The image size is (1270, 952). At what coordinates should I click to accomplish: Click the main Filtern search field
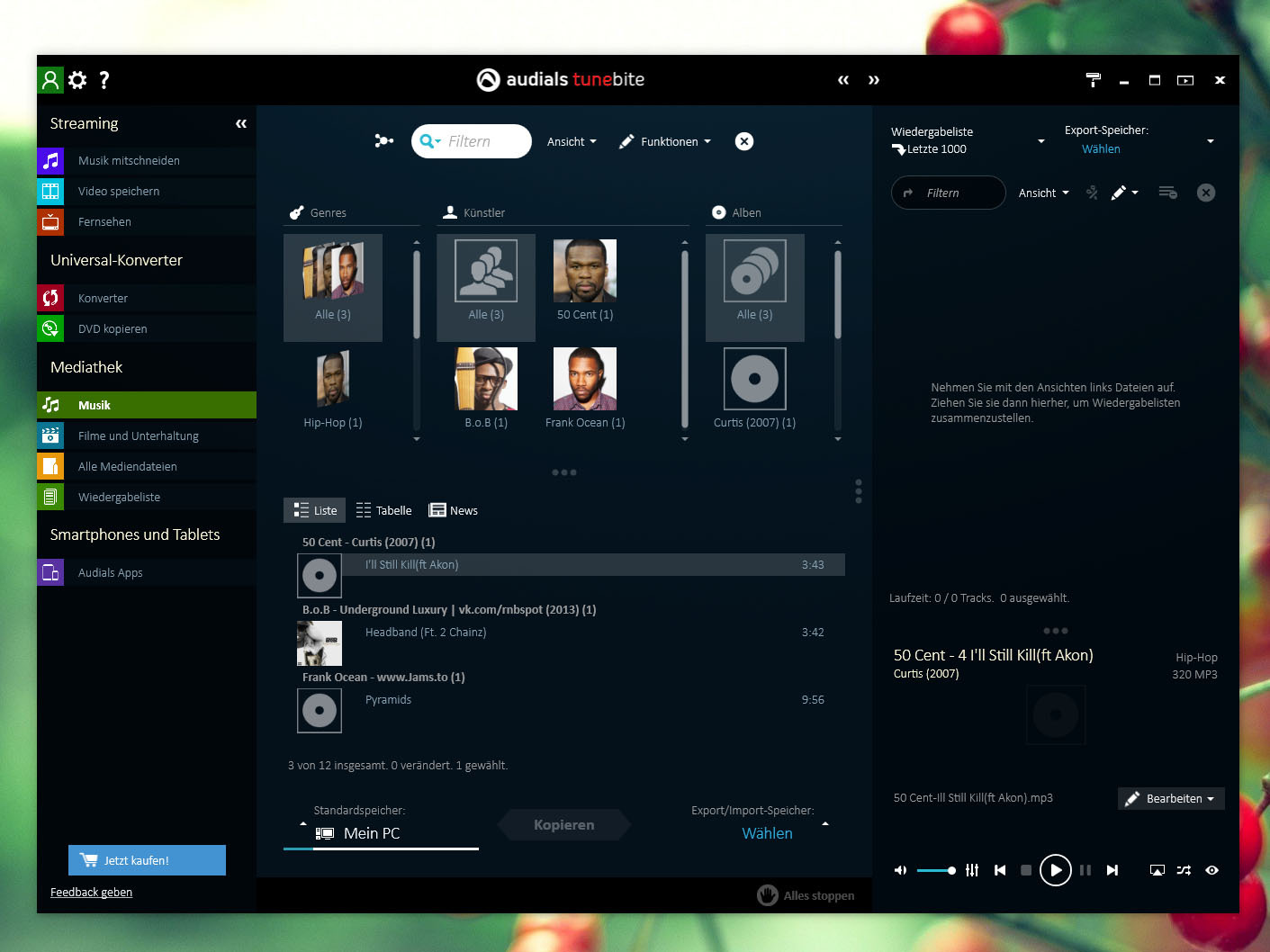tap(472, 141)
